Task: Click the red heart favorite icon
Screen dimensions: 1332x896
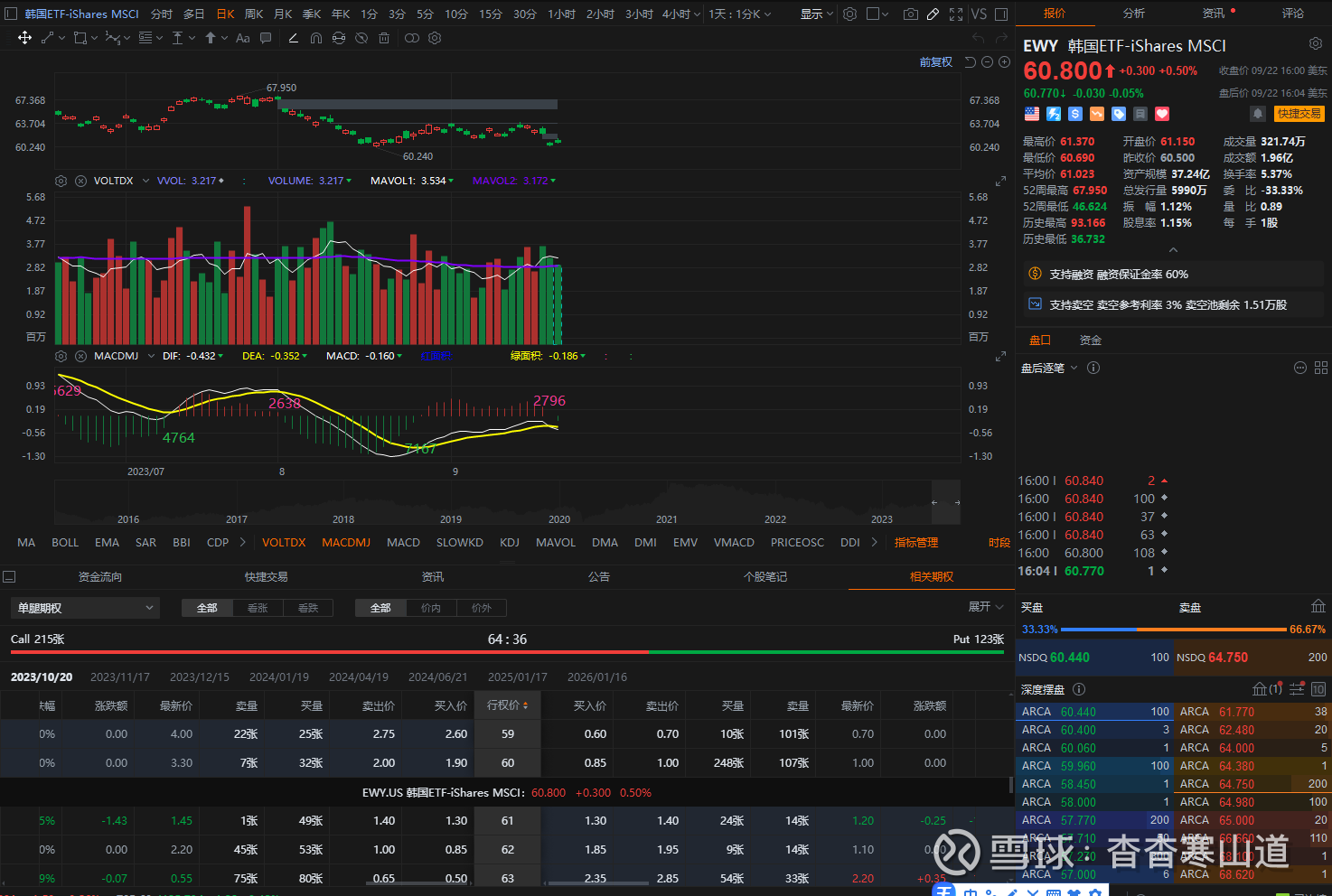Action: (x=1162, y=114)
